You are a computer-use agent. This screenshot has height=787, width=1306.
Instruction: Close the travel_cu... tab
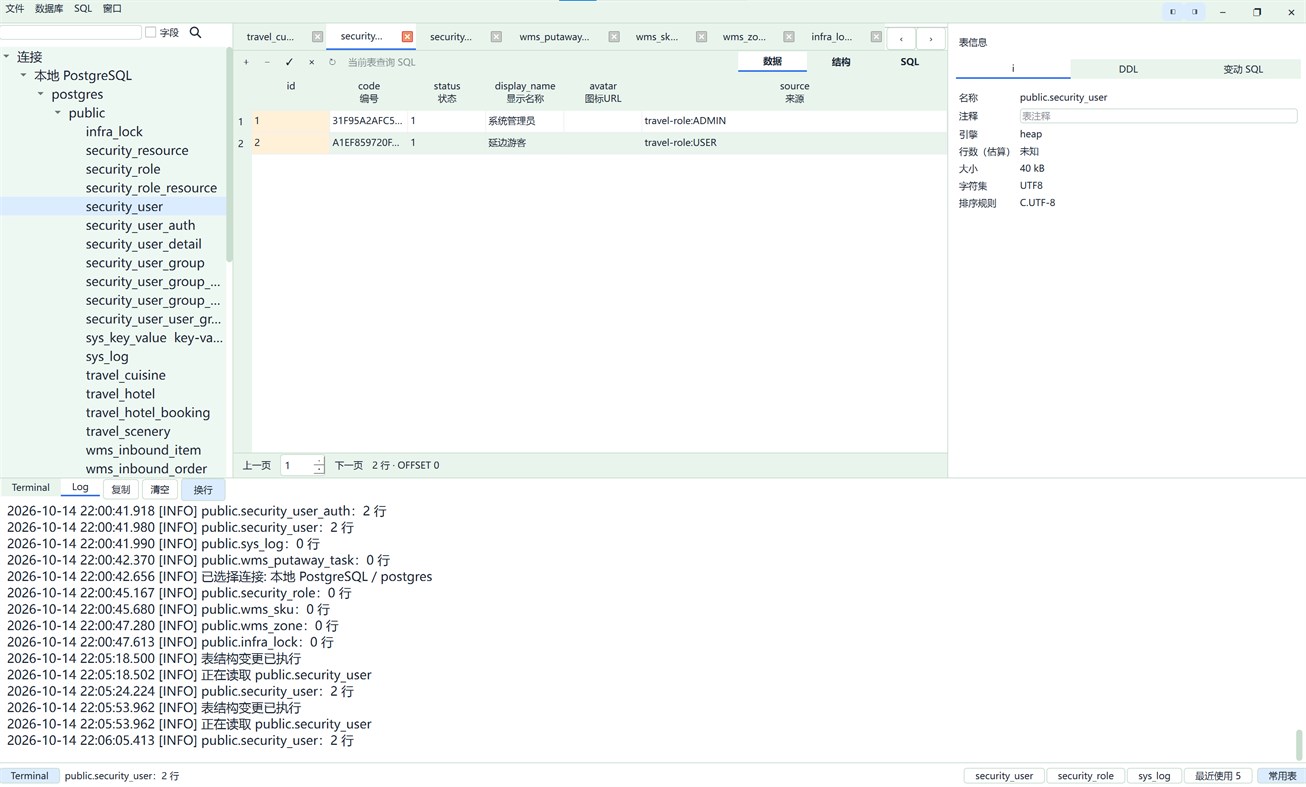coord(317,37)
